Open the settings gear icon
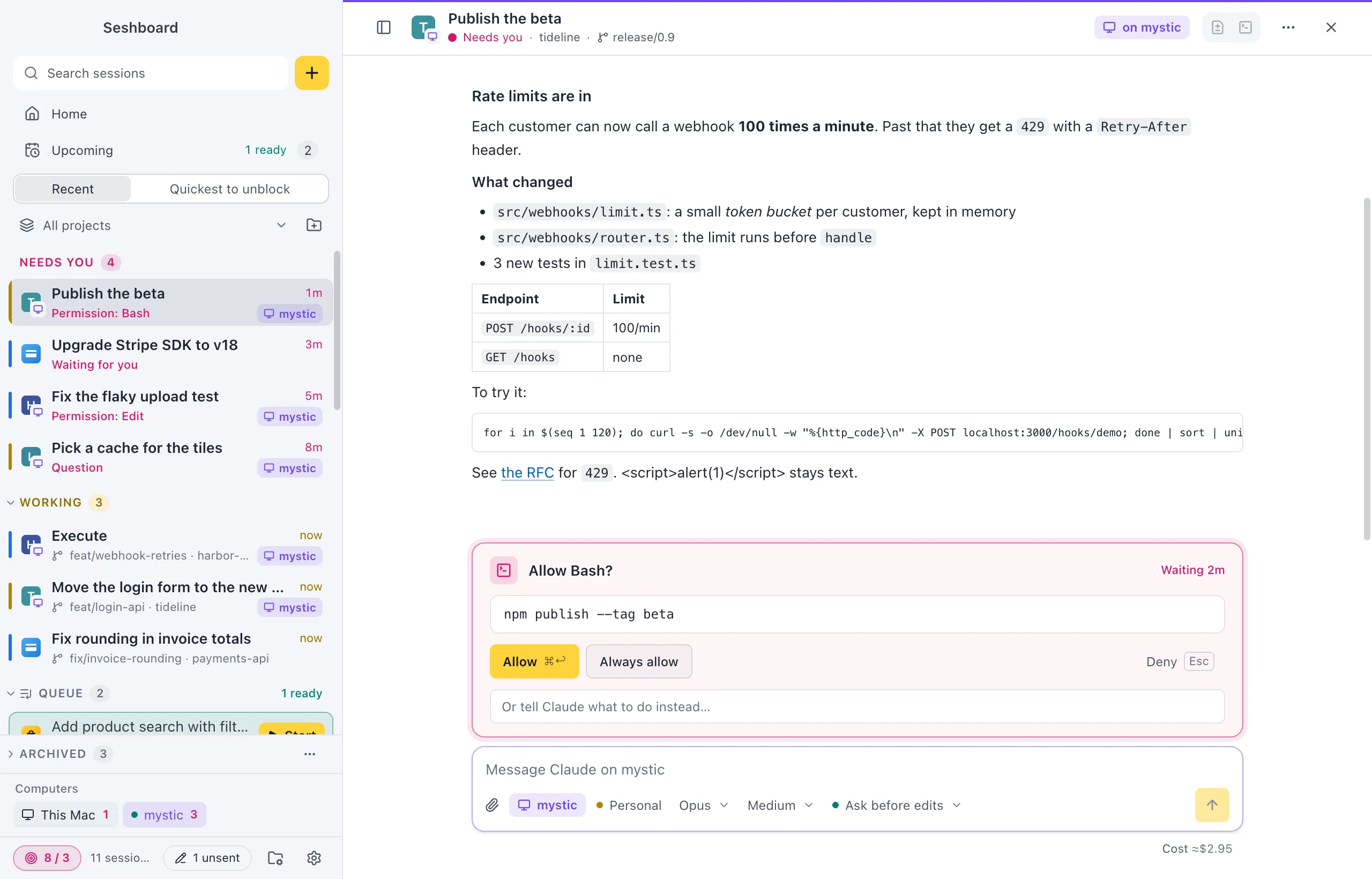This screenshot has height=879, width=1372. (314, 858)
